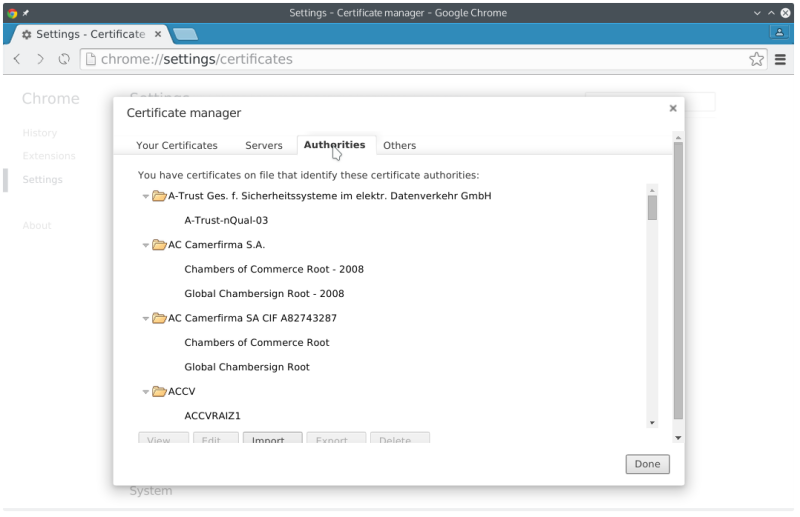Collapse AC Camerfirma SA CIF A82743287 group
The width and height of the screenshot is (800, 517).
(146, 319)
